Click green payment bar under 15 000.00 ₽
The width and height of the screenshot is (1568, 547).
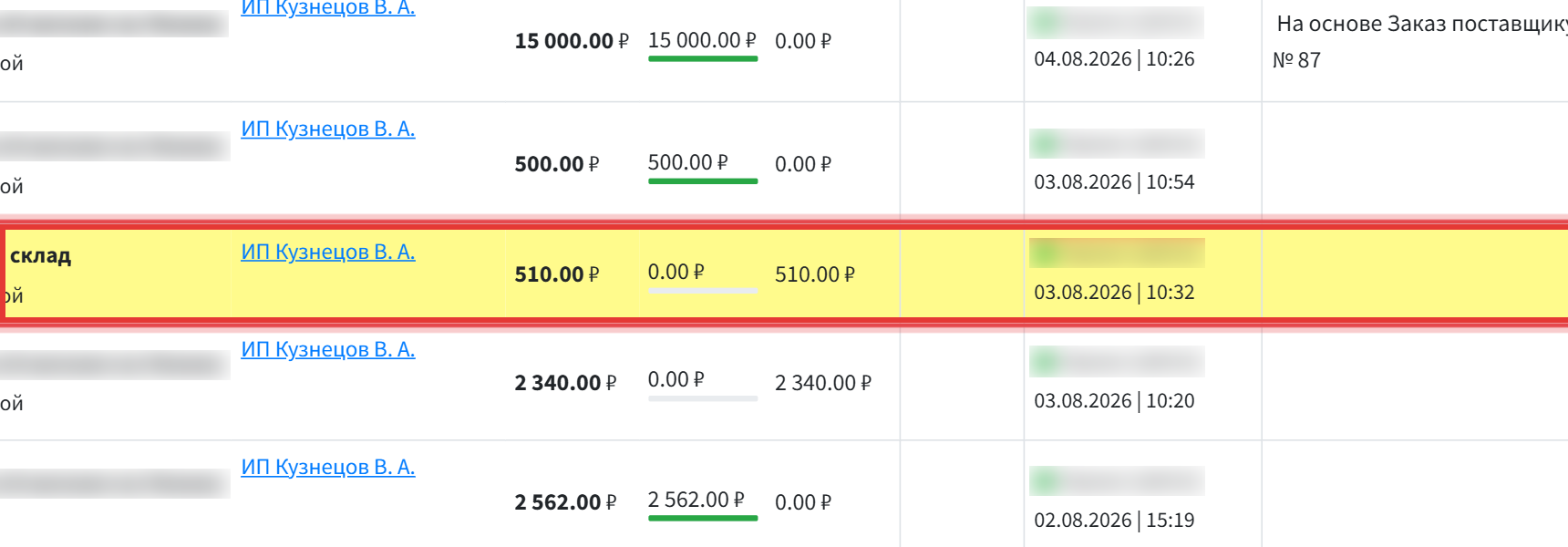coord(703,58)
